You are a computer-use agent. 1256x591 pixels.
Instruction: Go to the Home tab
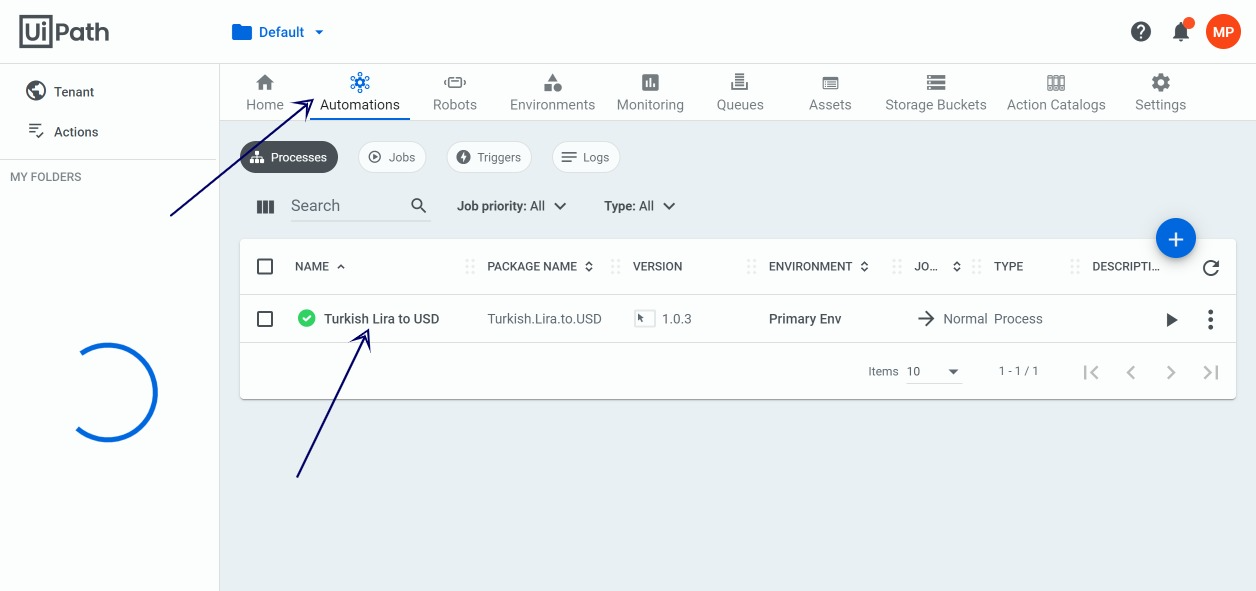pos(265,92)
